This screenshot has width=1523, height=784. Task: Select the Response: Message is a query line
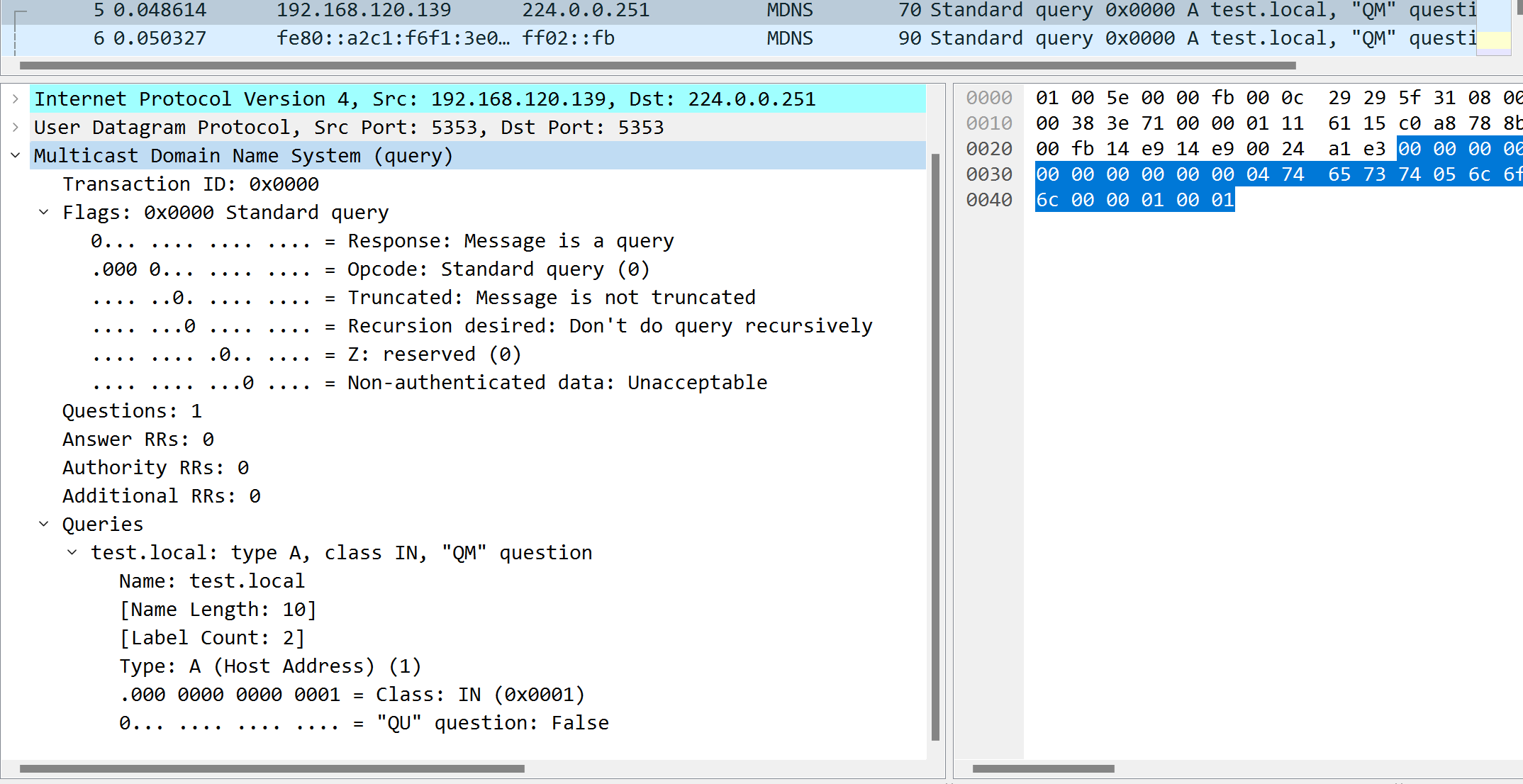click(382, 241)
